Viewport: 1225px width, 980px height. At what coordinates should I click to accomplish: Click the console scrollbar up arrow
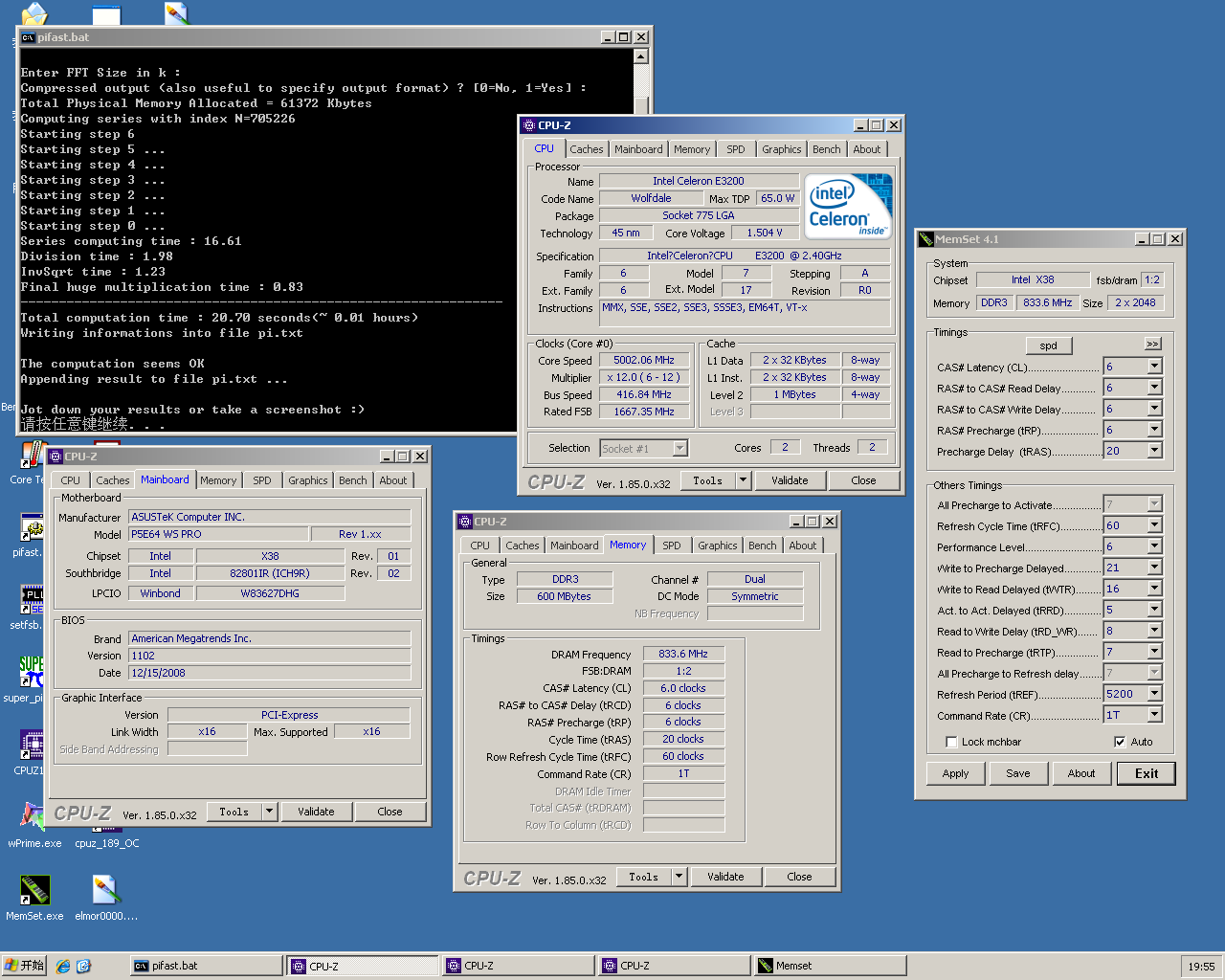(641, 56)
